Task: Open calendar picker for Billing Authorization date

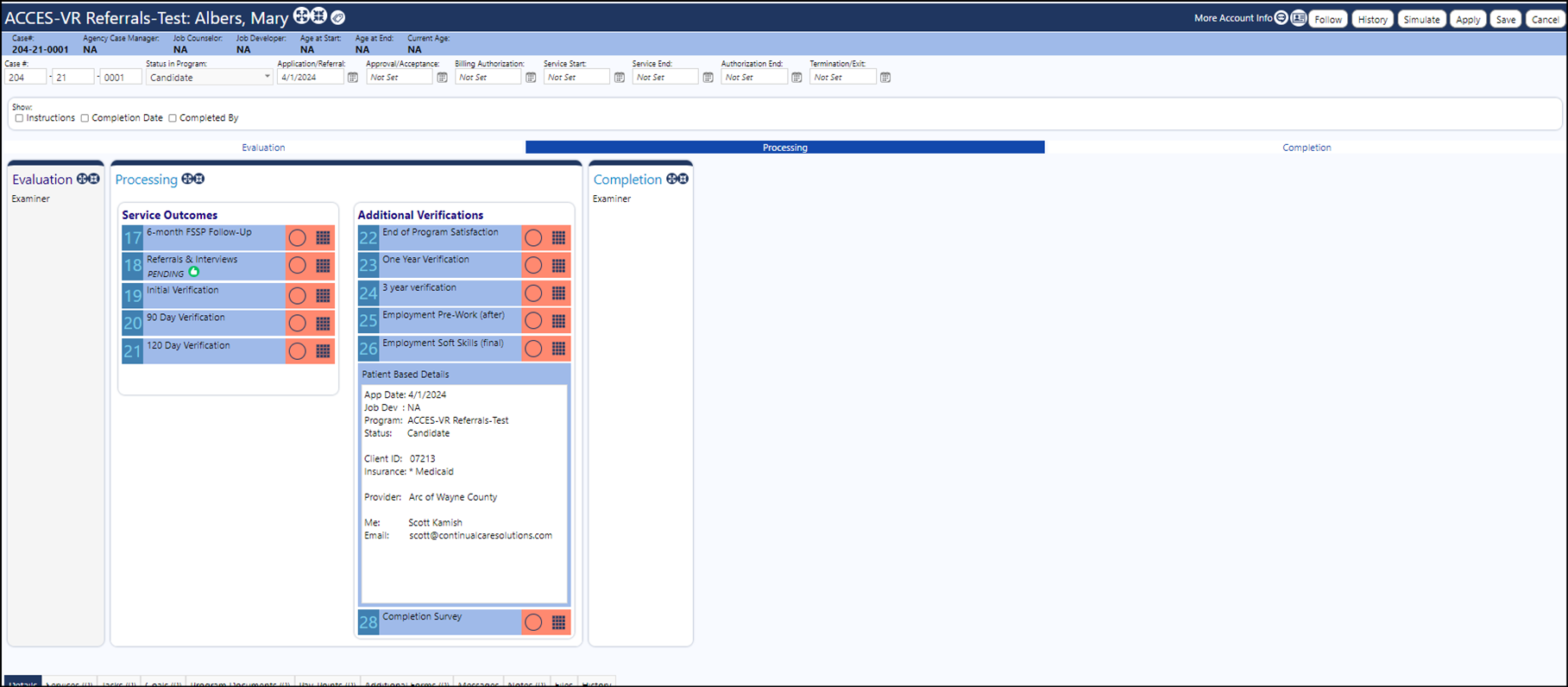Action: pos(531,78)
